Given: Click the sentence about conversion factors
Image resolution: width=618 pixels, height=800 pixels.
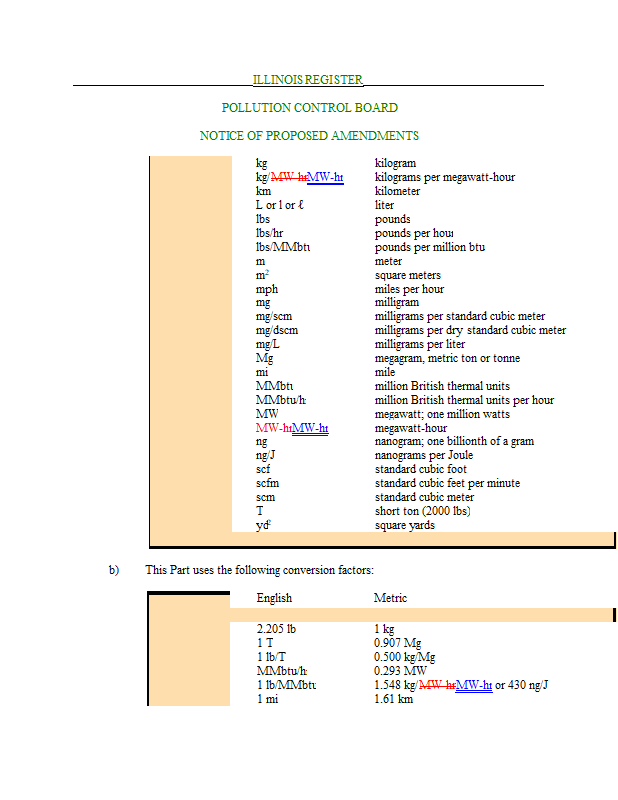Looking at the screenshot, I should click(259, 570).
